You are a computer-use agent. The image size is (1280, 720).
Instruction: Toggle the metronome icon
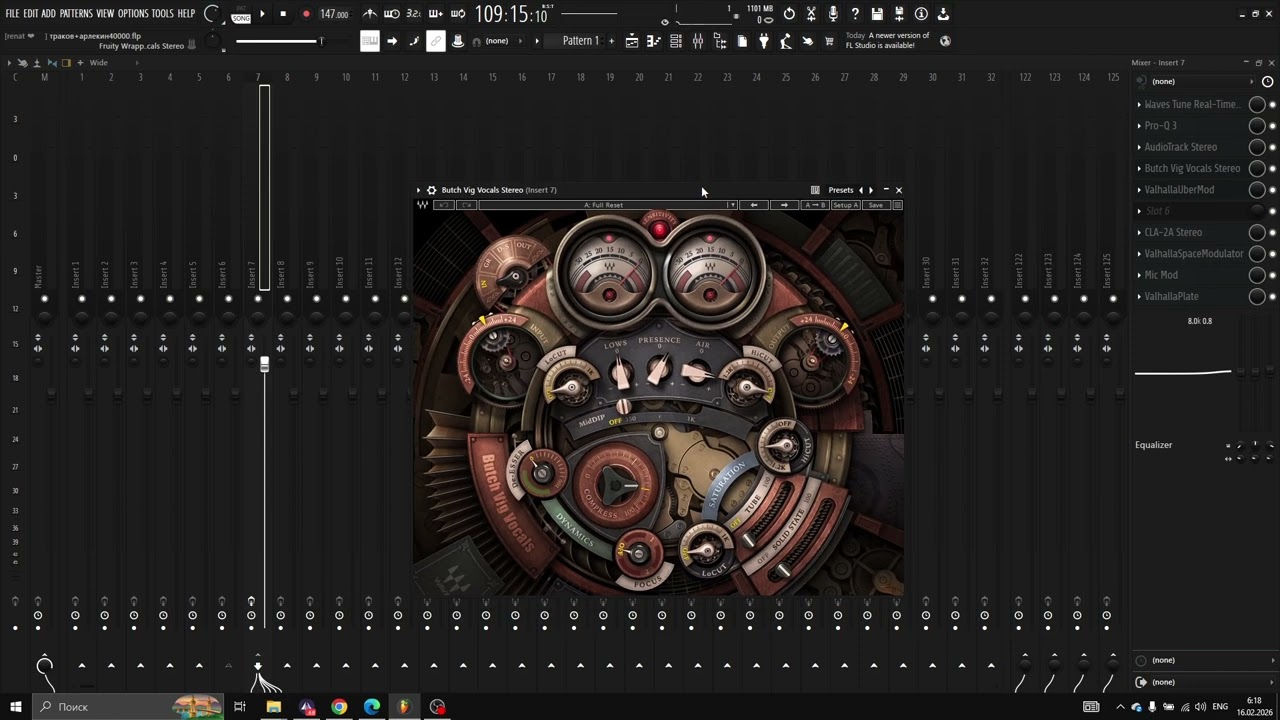(x=371, y=14)
